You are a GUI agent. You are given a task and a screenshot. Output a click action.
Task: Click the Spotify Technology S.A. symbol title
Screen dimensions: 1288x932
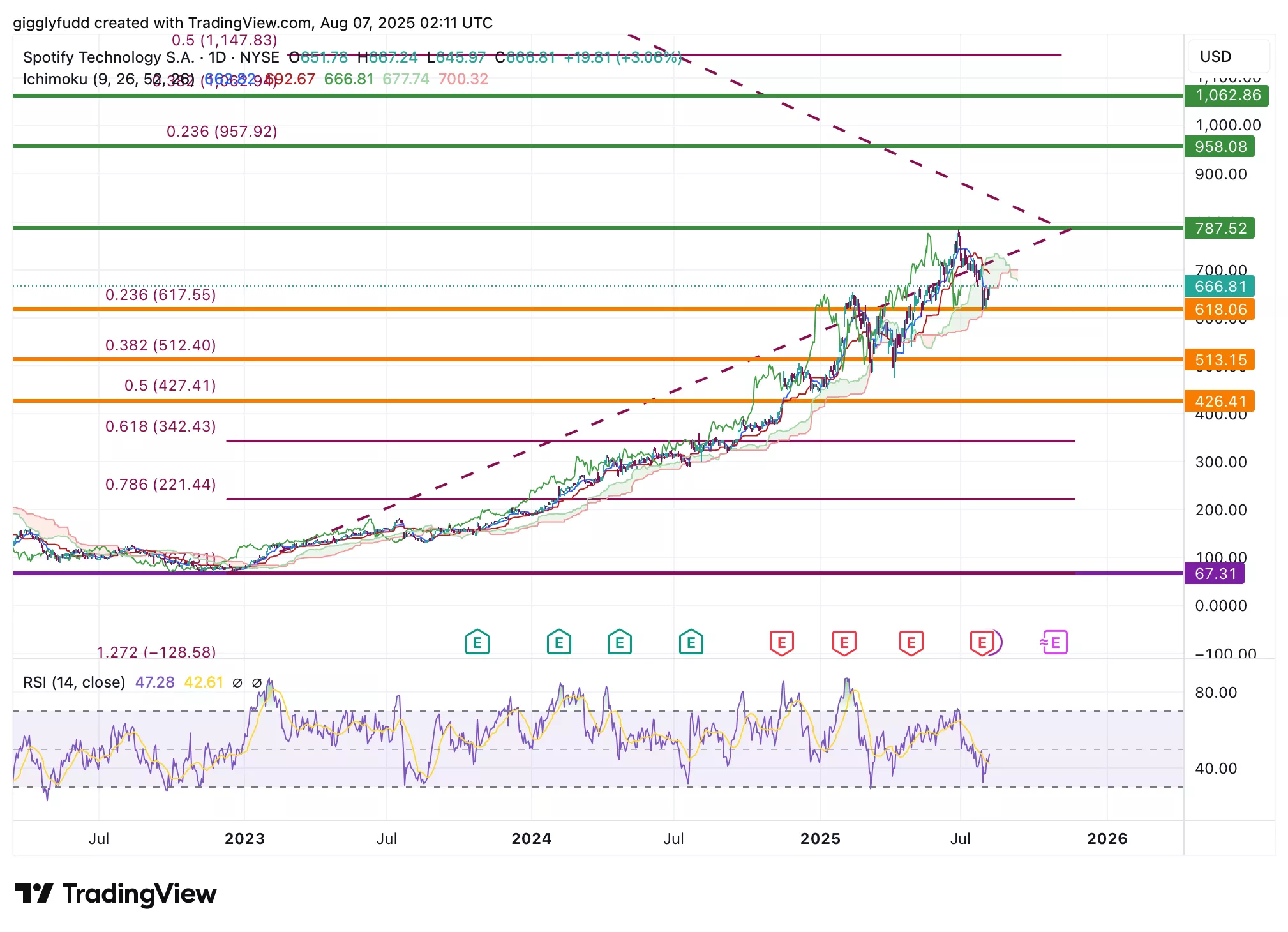[109, 57]
